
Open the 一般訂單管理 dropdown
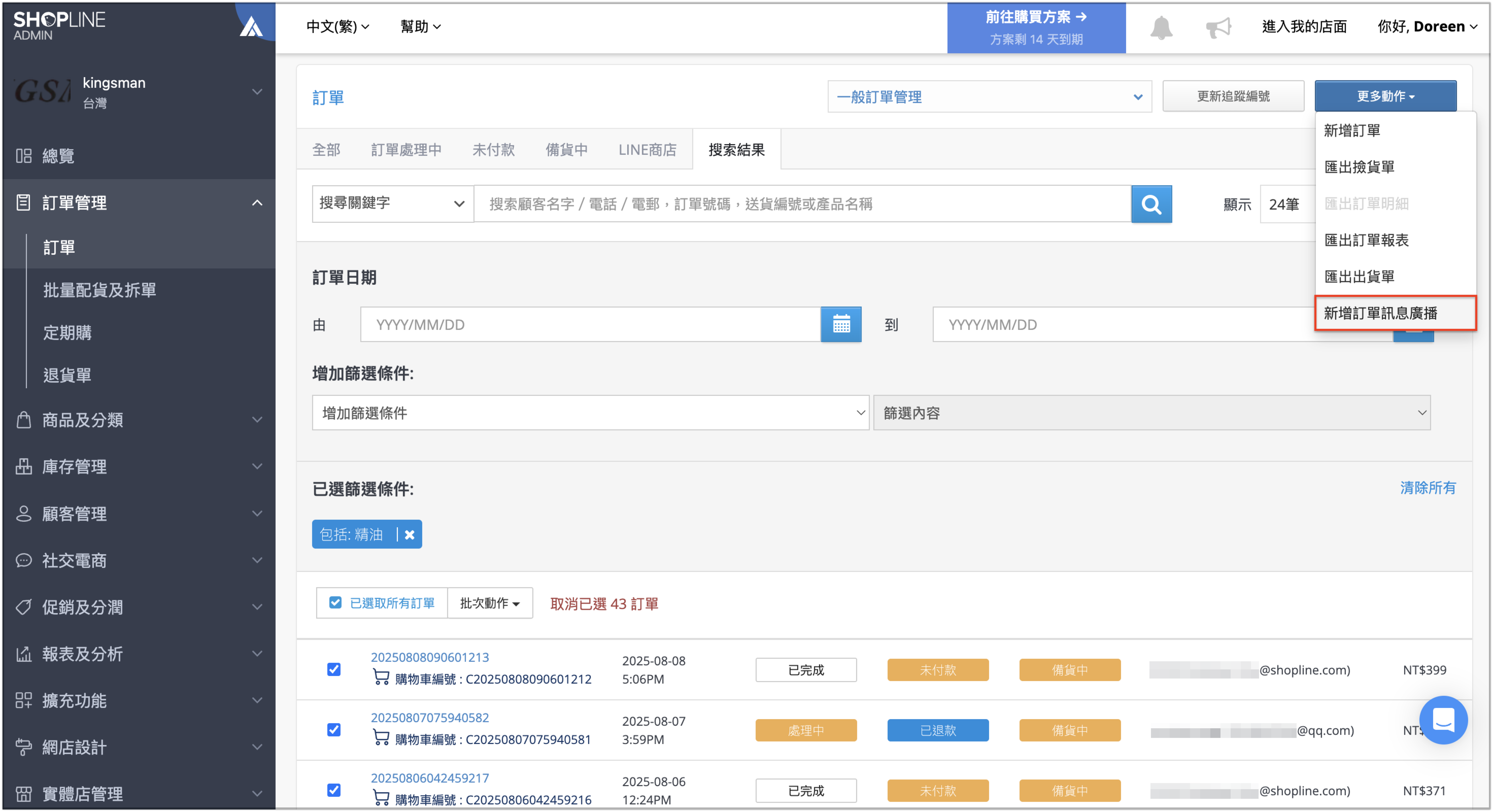pyautogui.click(x=989, y=97)
